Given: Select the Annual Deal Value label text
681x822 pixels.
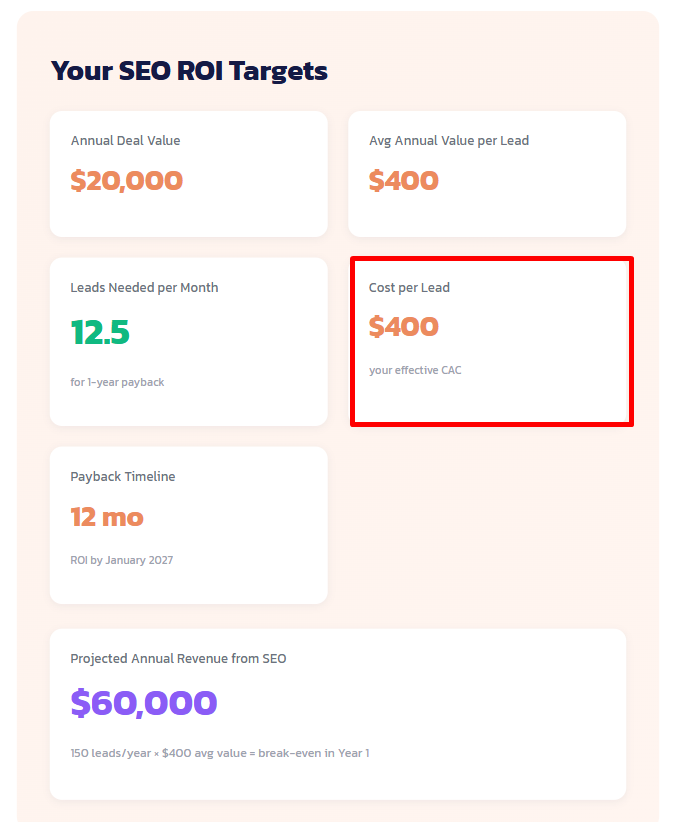Looking at the screenshot, I should 124,140.
